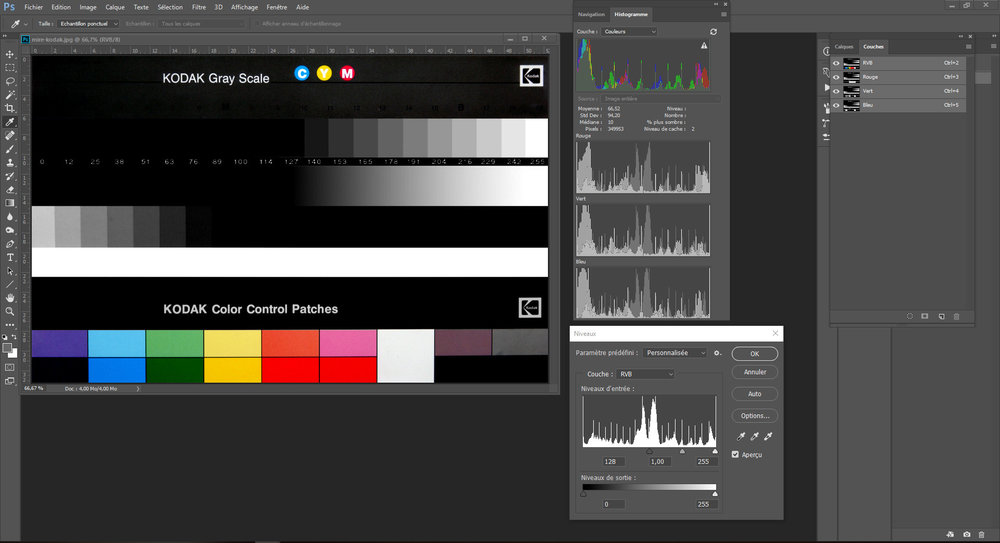Click Annuler button in Niveaux dialog
1000x543 pixels.
(754, 372)
